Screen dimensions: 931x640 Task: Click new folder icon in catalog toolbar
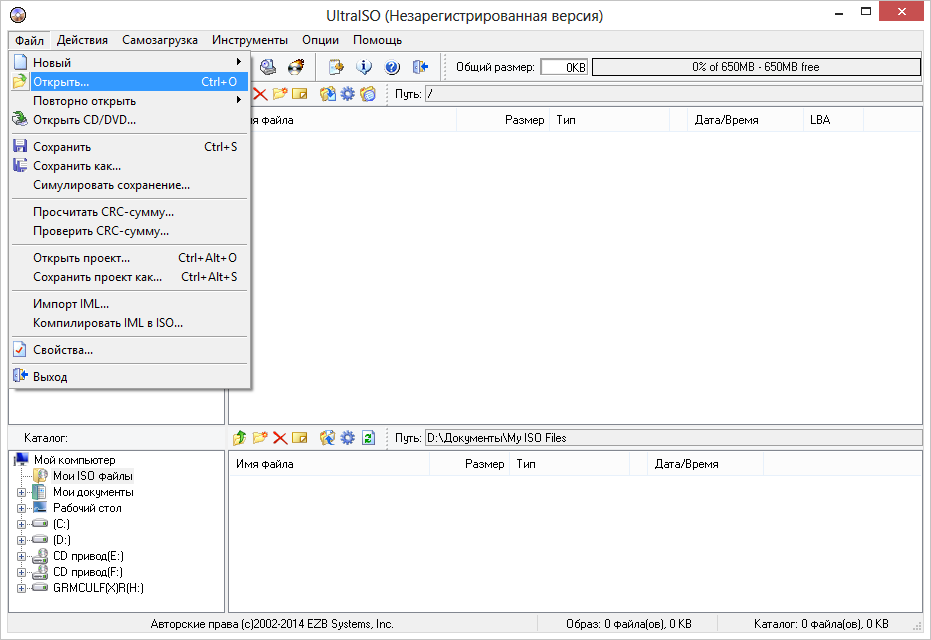259,438
